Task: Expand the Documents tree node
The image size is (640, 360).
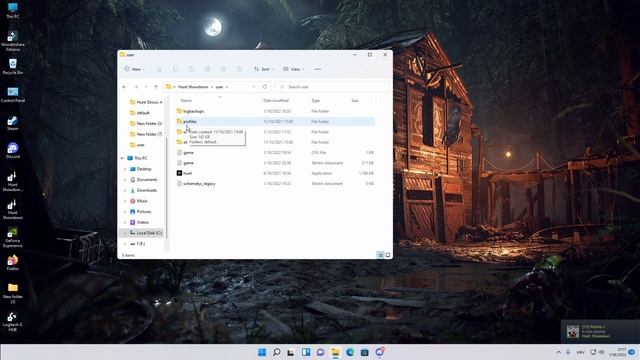Action: click(x=125, y=180)
